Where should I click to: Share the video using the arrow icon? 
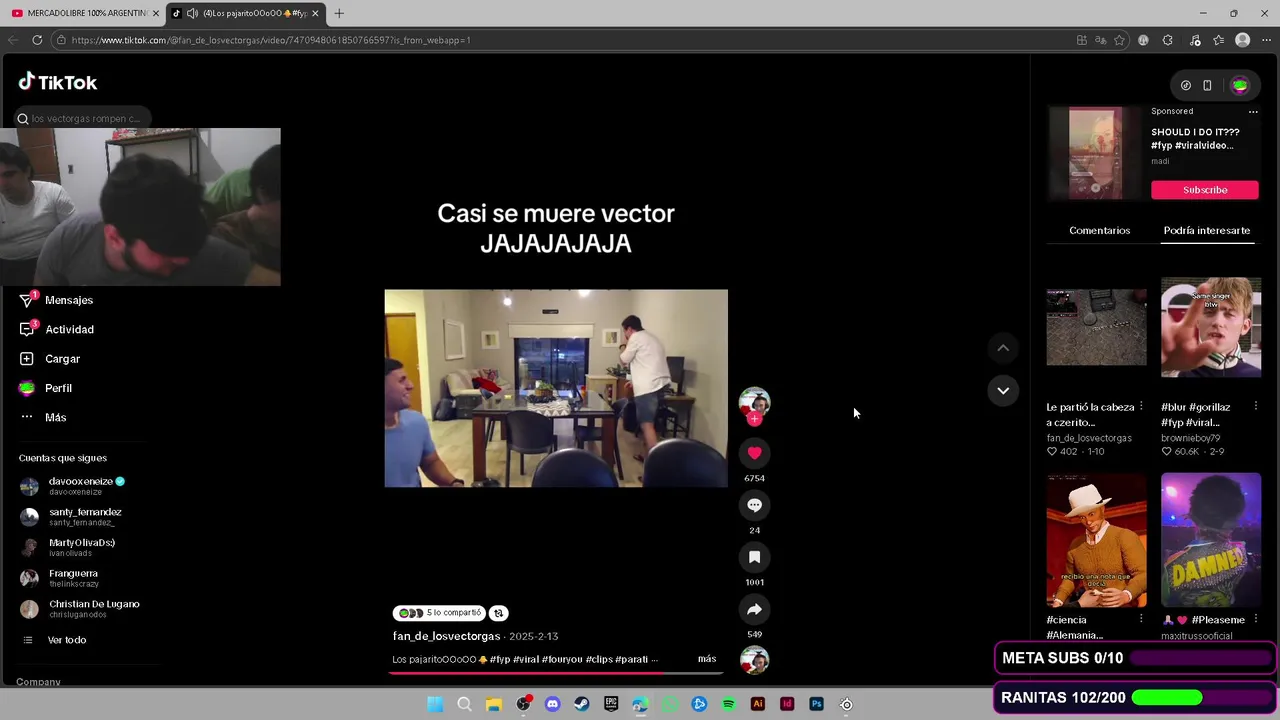(x=754, y=609)
